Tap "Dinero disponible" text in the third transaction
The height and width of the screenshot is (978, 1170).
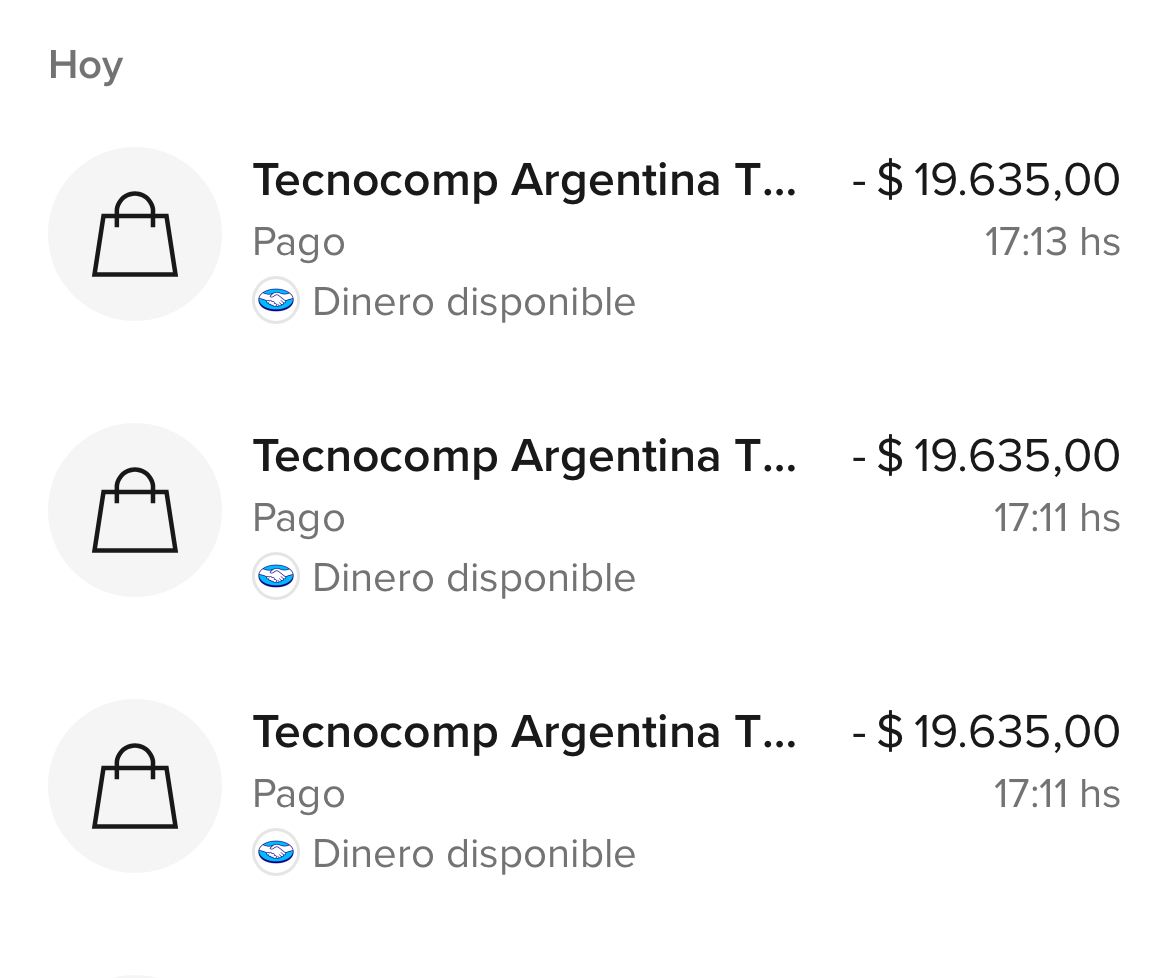(474, 854)
